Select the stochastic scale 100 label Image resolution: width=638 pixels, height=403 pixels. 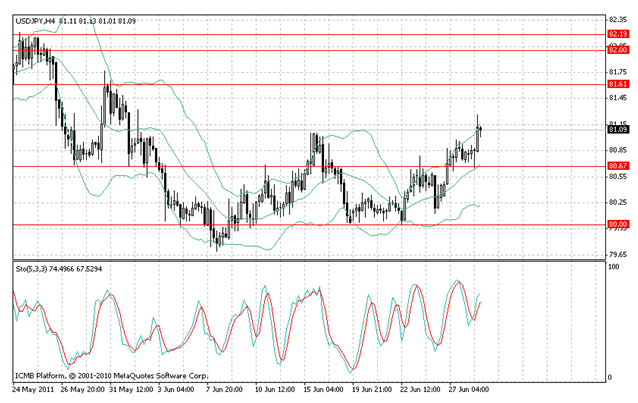pyautogui.click(x=614, y=268)
